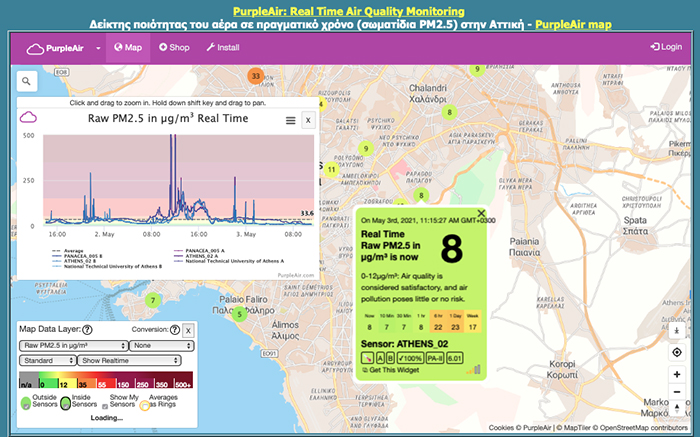Open the chart hamburger menu
This screenshot has height=437, width=700.
[x=290, y=120]
